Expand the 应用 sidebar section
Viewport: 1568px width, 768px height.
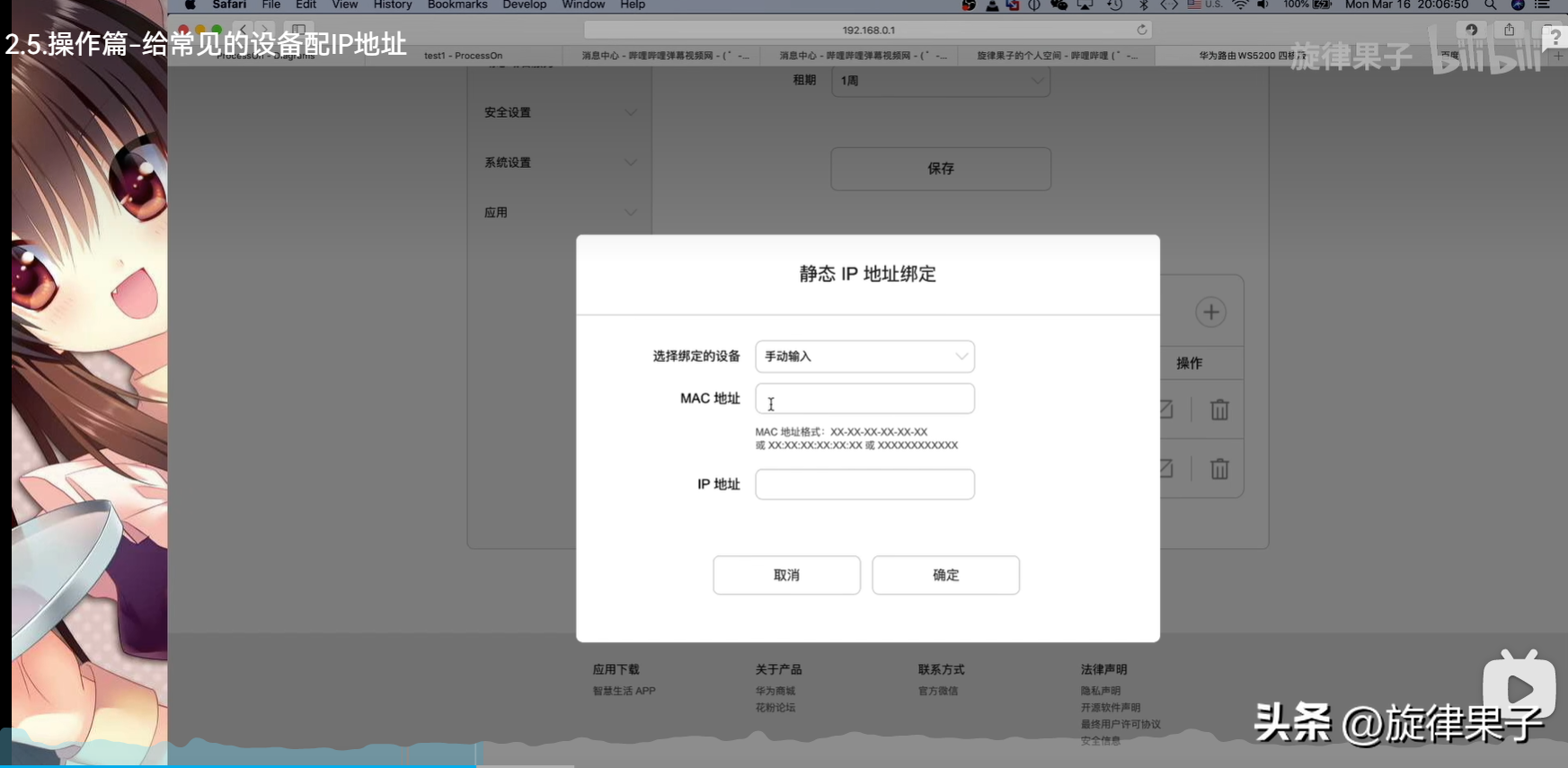pos(560,213)
